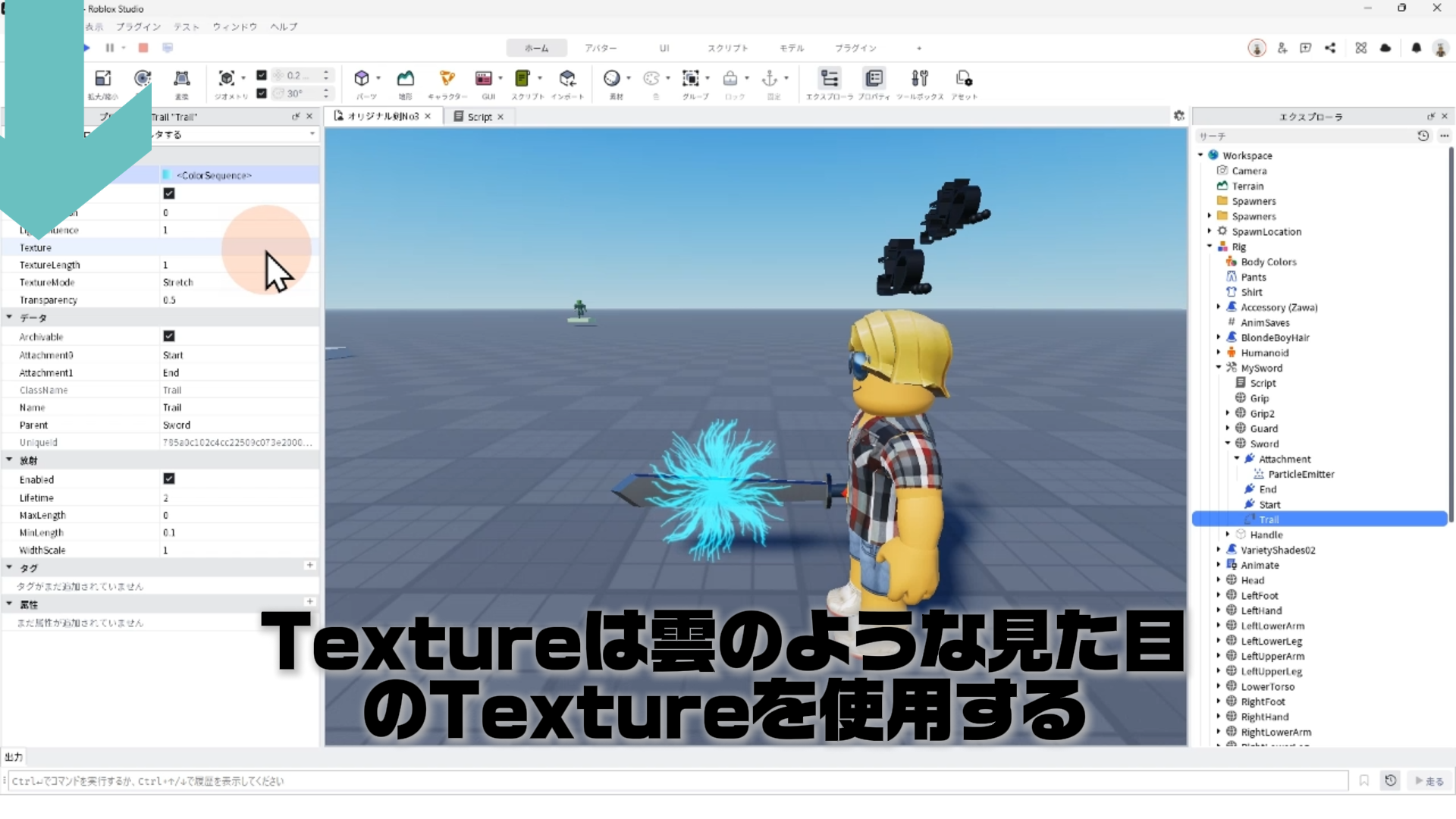Toggle the Archivable checkbox
Viewport: 1456px width, 819px height.
(x=169, y=336)
